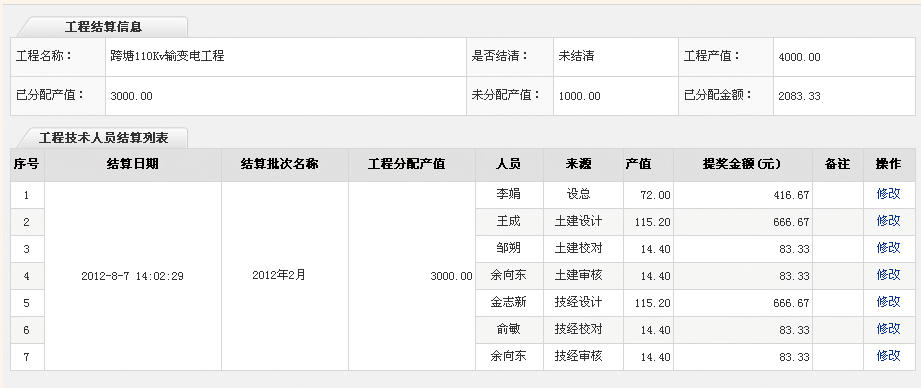The height and width of the screenshot is (388, 921).
Task: Select the 2012年2月 batch cell
Action: 279,275
